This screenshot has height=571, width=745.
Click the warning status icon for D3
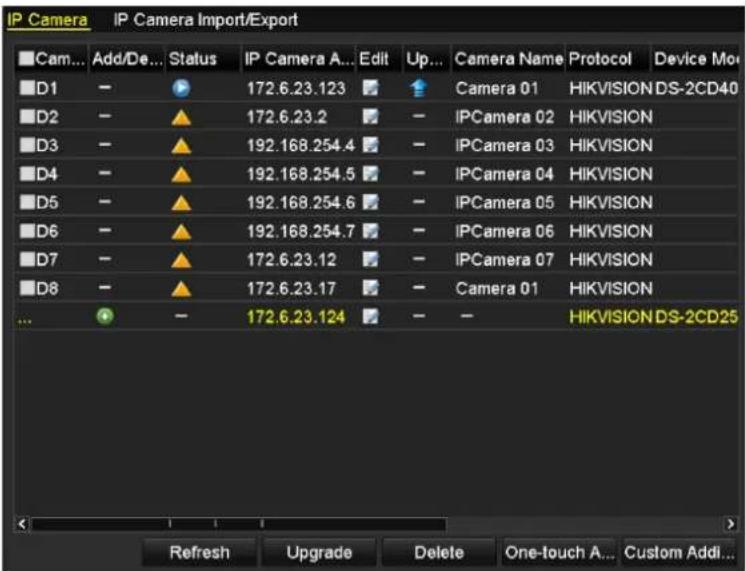(181, 146)
